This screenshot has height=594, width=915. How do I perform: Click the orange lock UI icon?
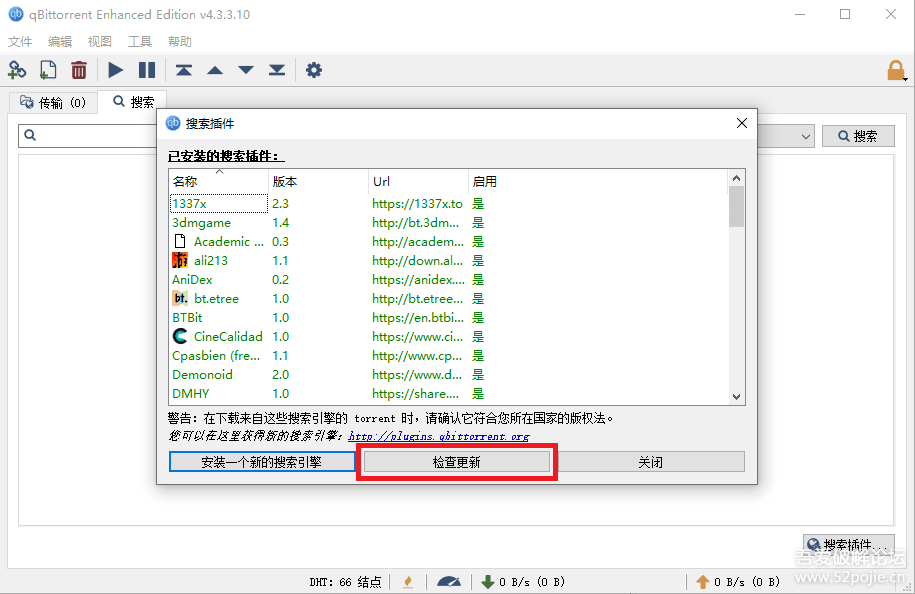pyautogui.click(x=896, y=71)
